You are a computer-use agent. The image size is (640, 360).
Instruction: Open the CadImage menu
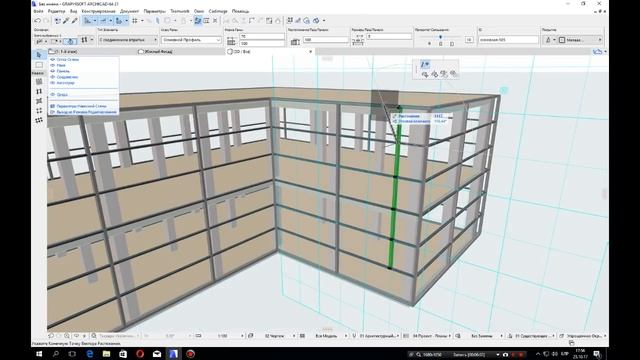click(218, 11)
